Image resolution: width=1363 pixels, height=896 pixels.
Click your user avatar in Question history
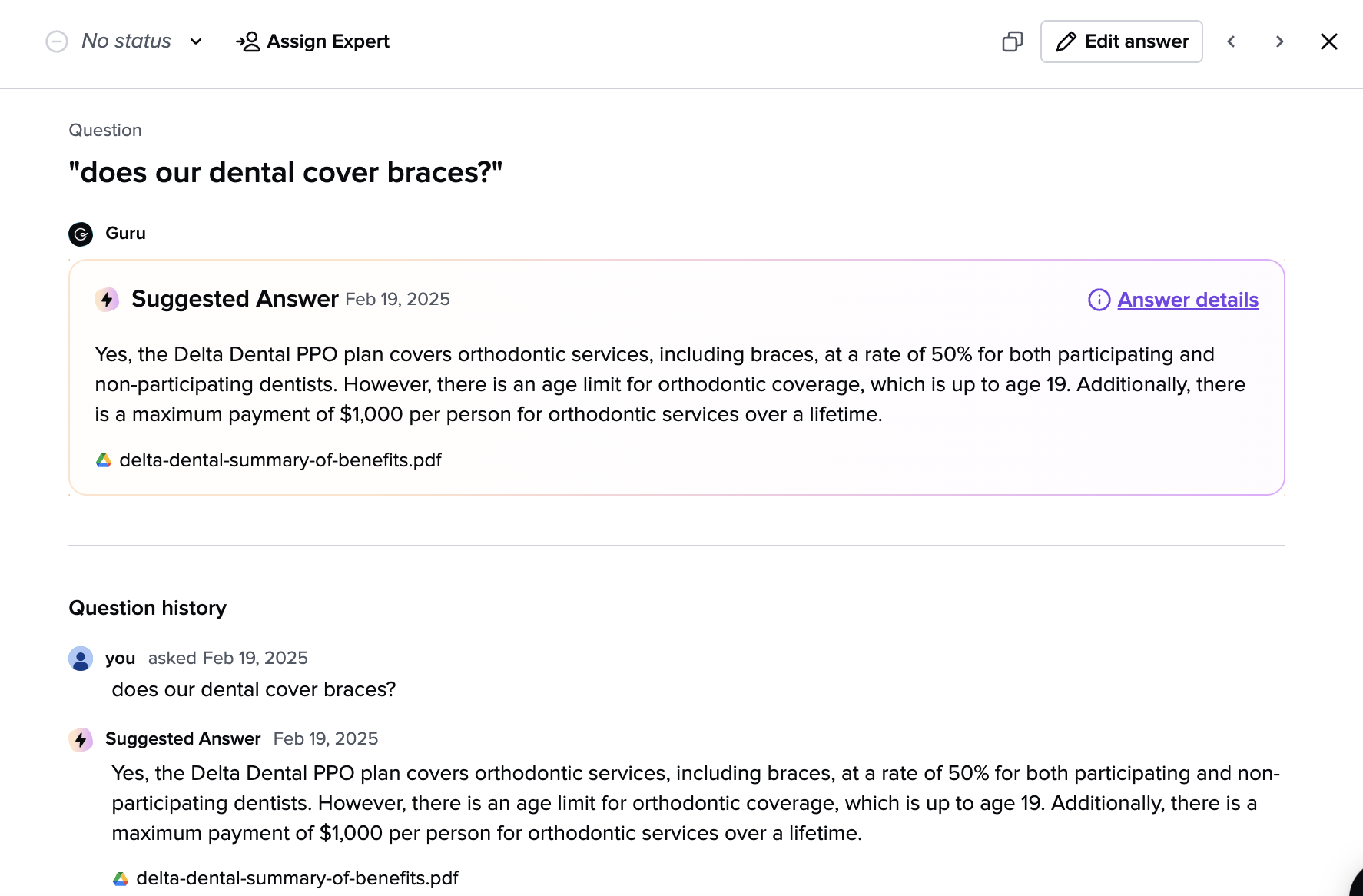point(81,659)
